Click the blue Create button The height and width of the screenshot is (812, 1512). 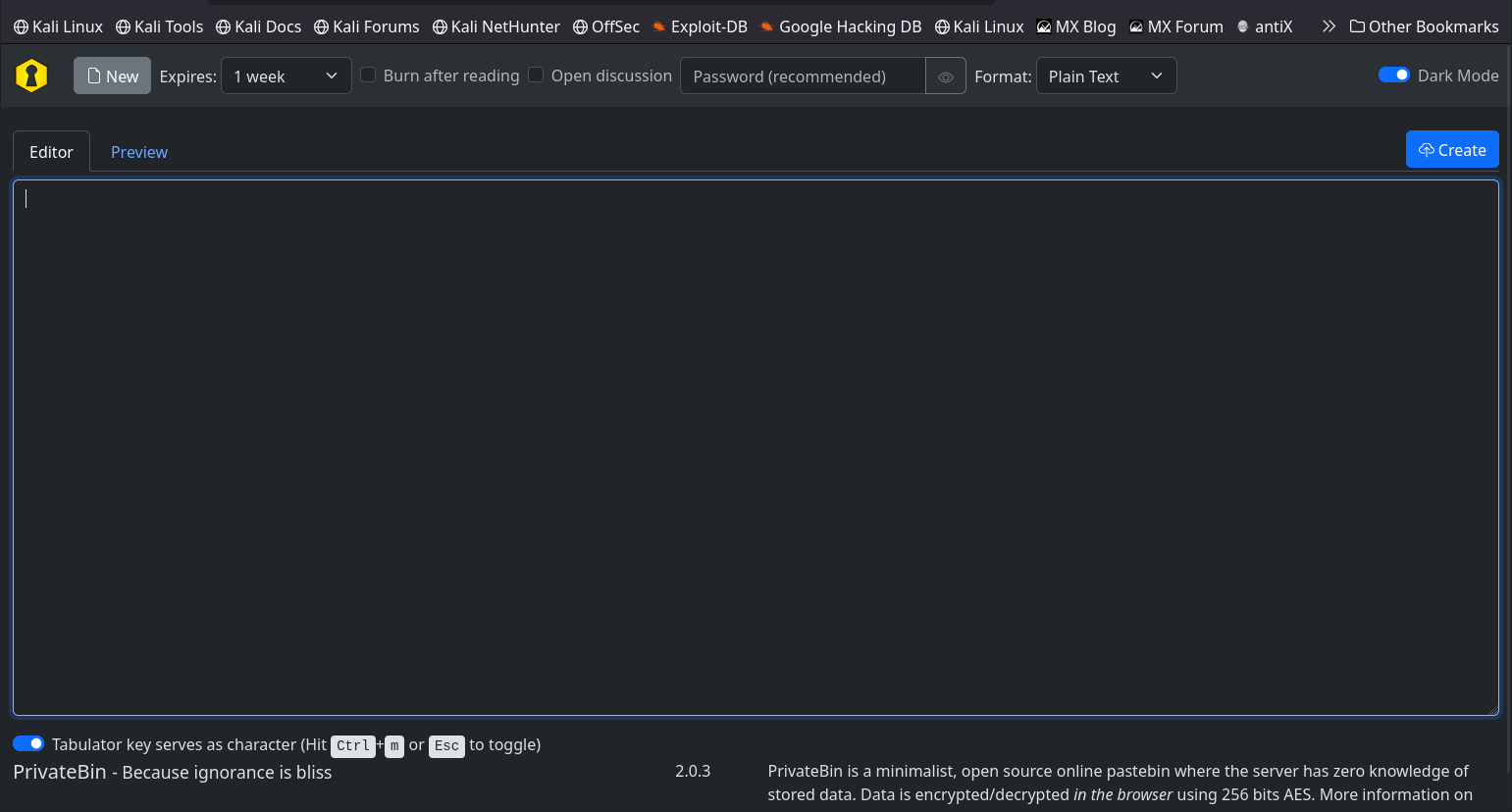tap(1451, 150)
